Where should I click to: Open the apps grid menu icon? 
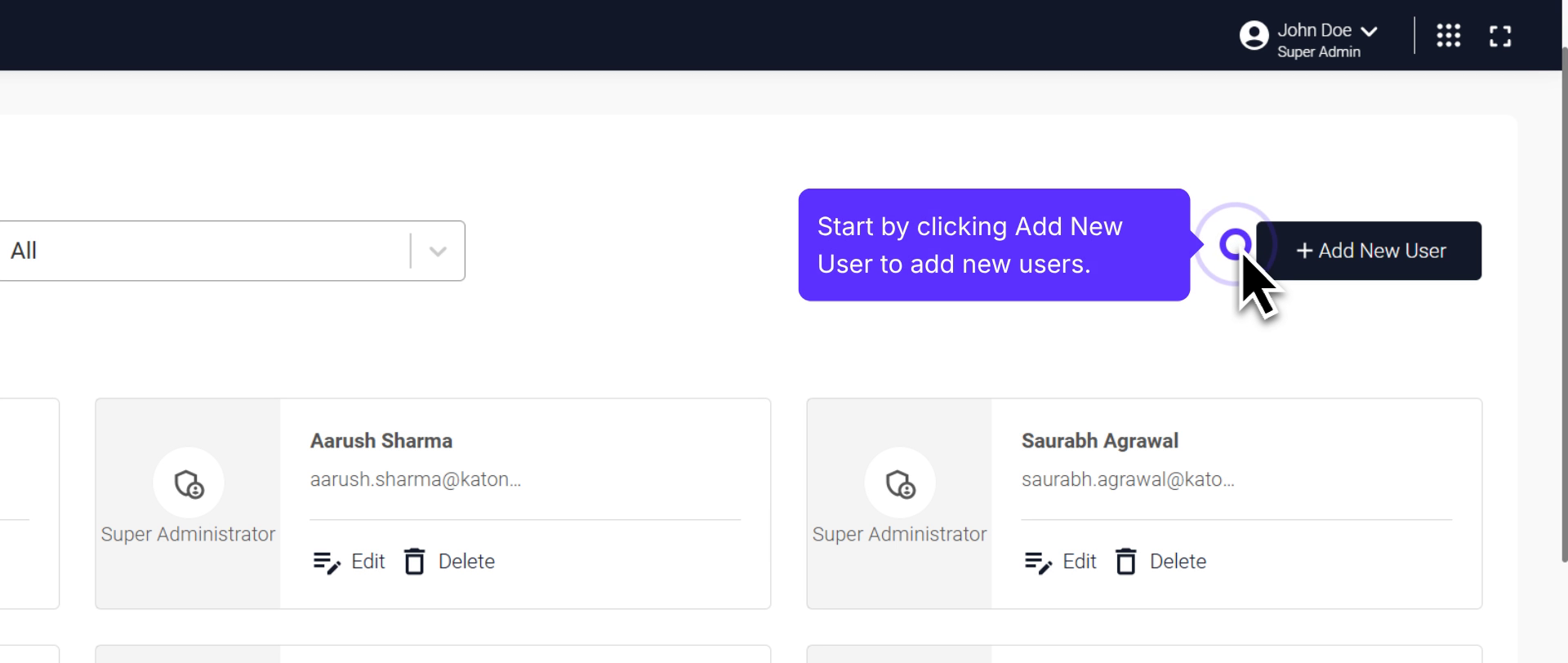(x=1448, y=36)
